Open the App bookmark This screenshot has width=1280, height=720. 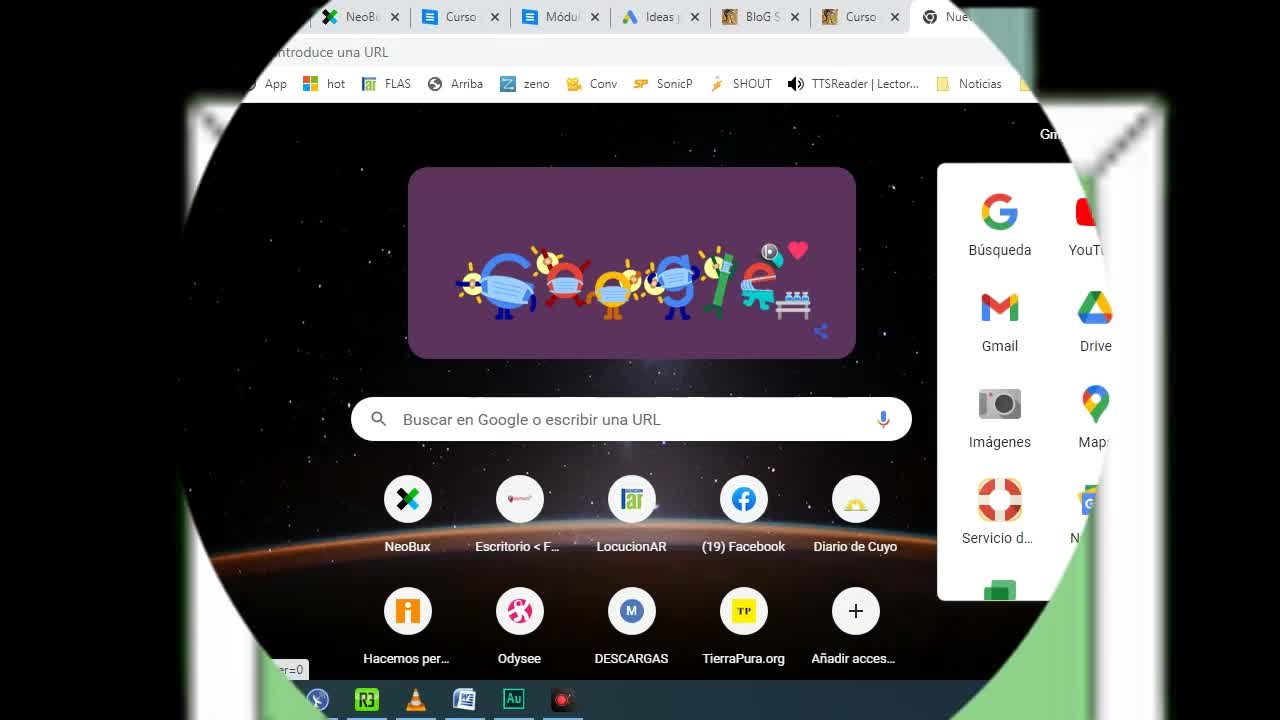[268, 84]
